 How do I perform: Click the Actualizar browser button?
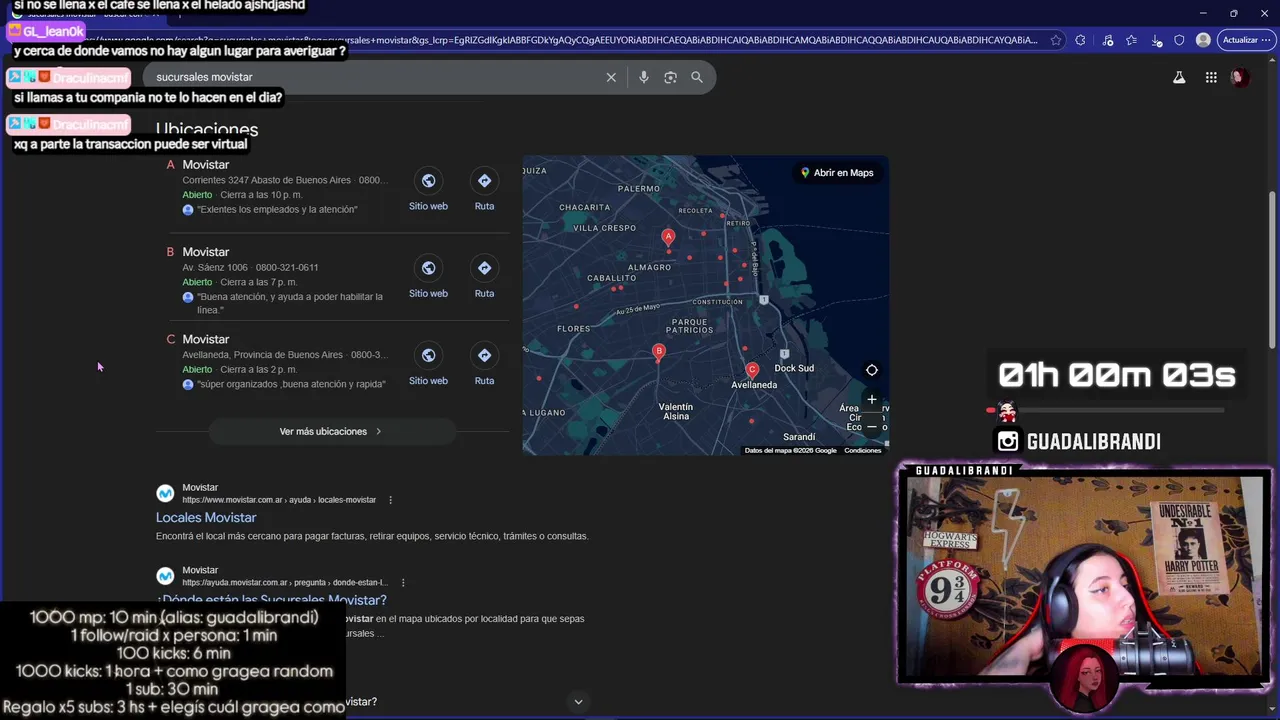click(x=1245, y=40)
